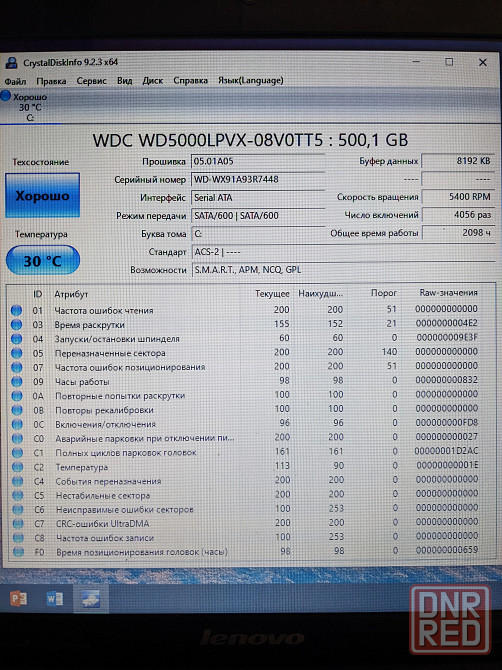Click status icon for Включения/отключения

point(17,424)
